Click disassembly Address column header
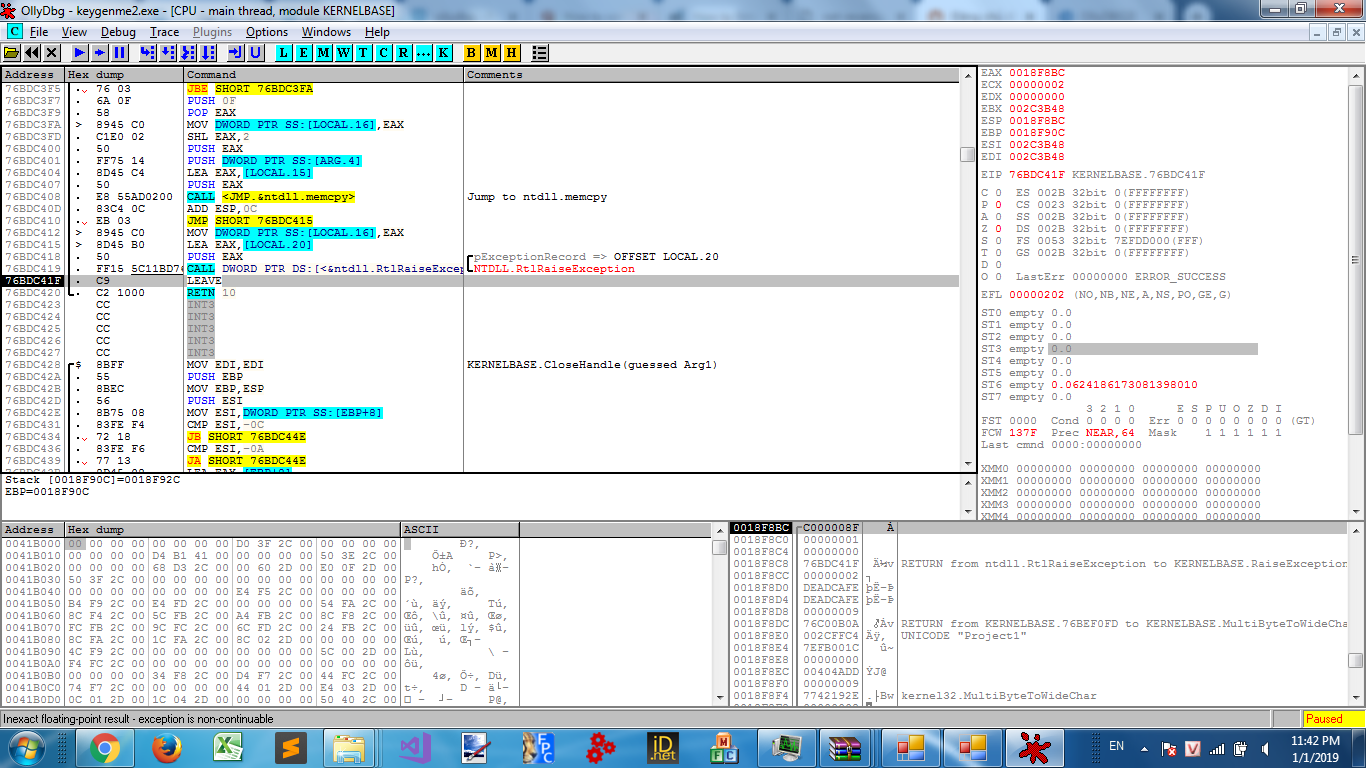Image resolution: width=1366 pixels, height=768 pixels. (x=33, y=74)
